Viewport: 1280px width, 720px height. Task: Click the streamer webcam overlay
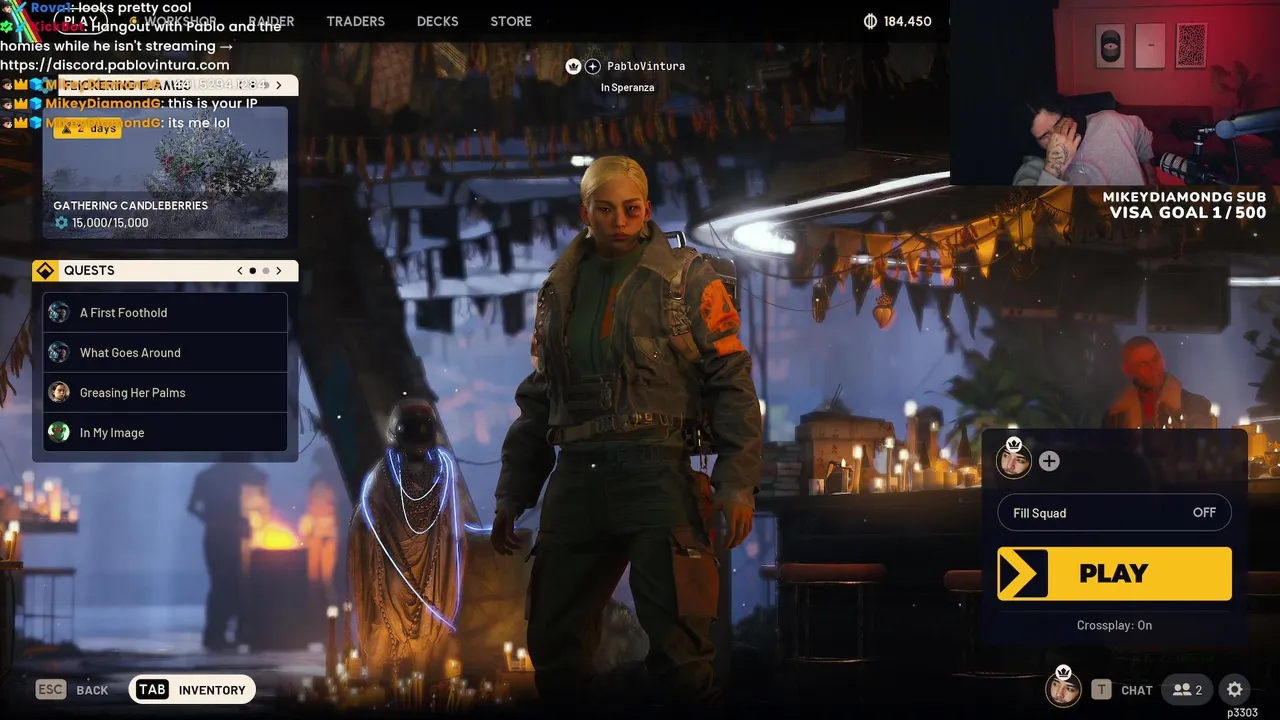tap(1115, 92)
